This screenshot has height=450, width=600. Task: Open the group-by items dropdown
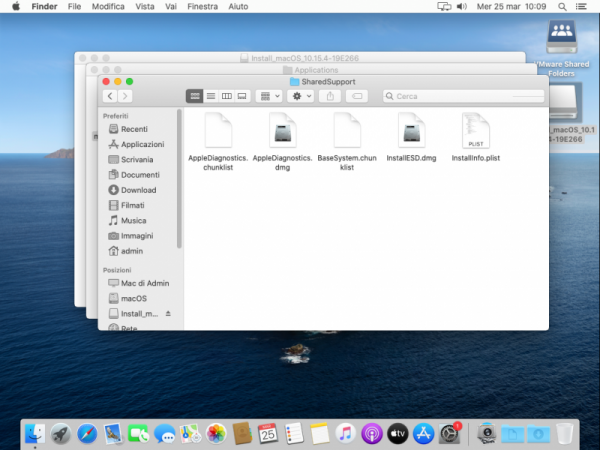point(269,96)
